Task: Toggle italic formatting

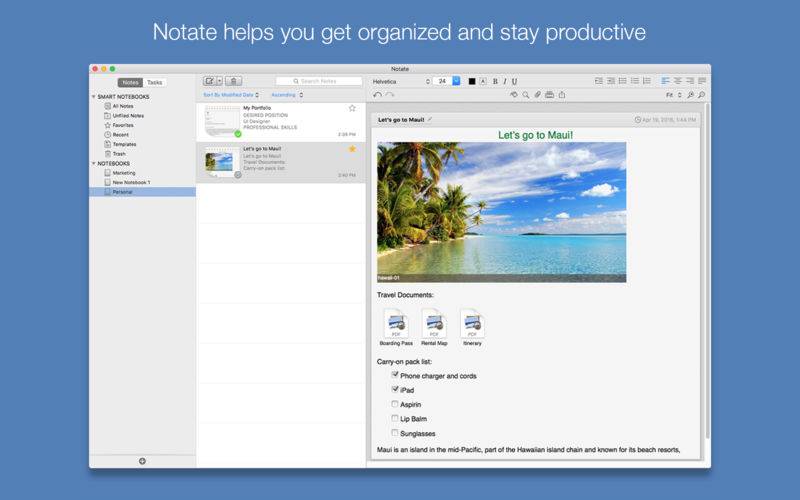Action: coord(505,81)
